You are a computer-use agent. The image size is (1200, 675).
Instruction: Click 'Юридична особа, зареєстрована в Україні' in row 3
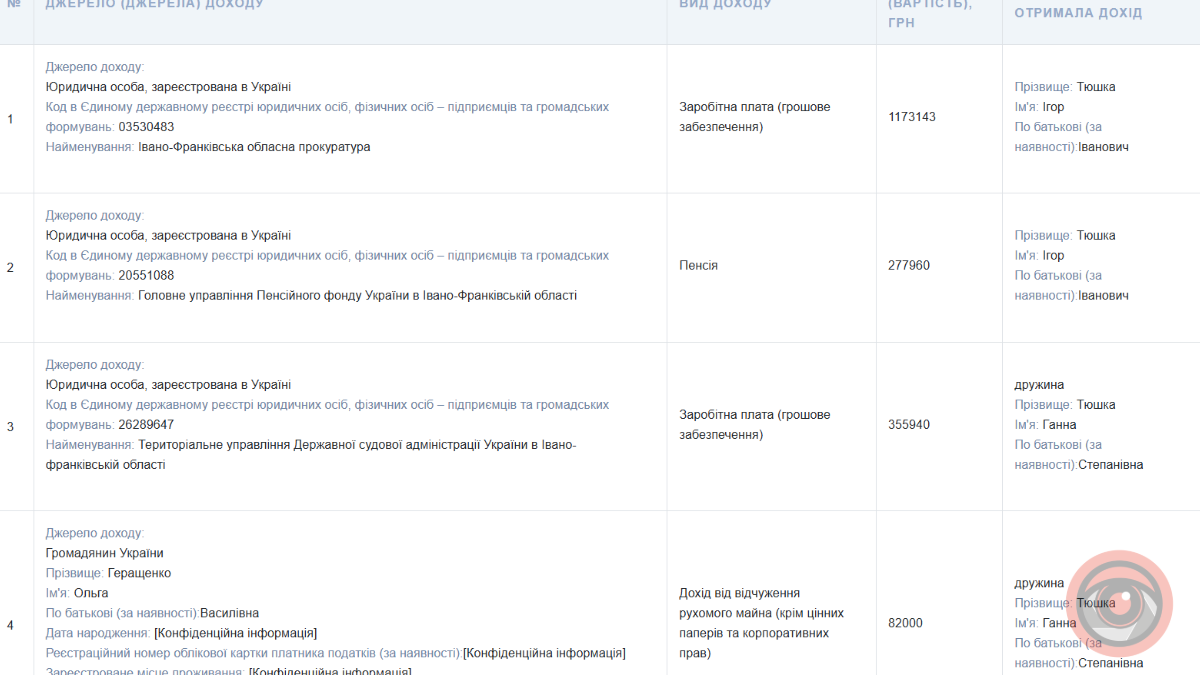point(168,385)
